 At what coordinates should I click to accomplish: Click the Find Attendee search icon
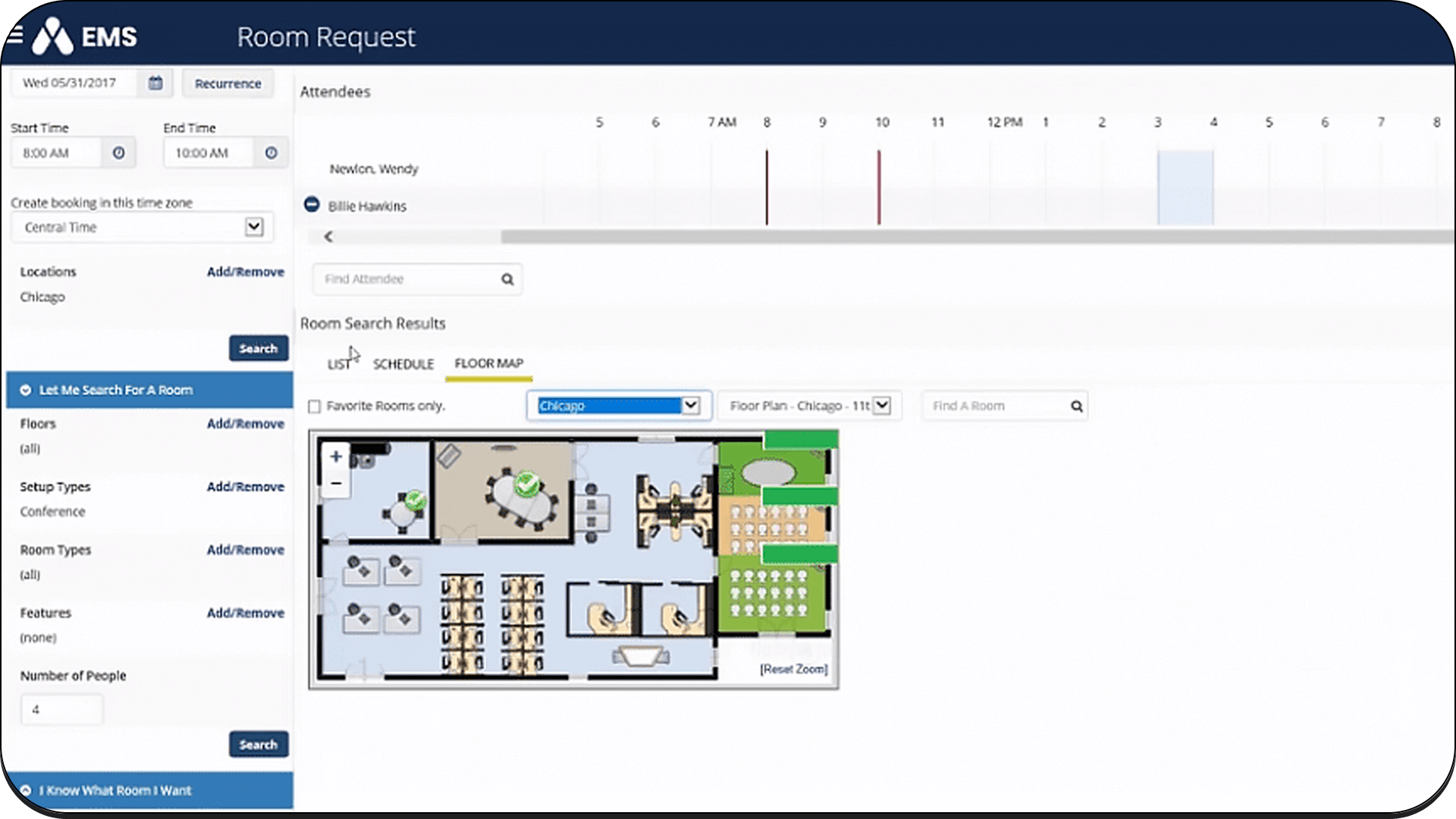pyautogui.click(x=507, y=279)
